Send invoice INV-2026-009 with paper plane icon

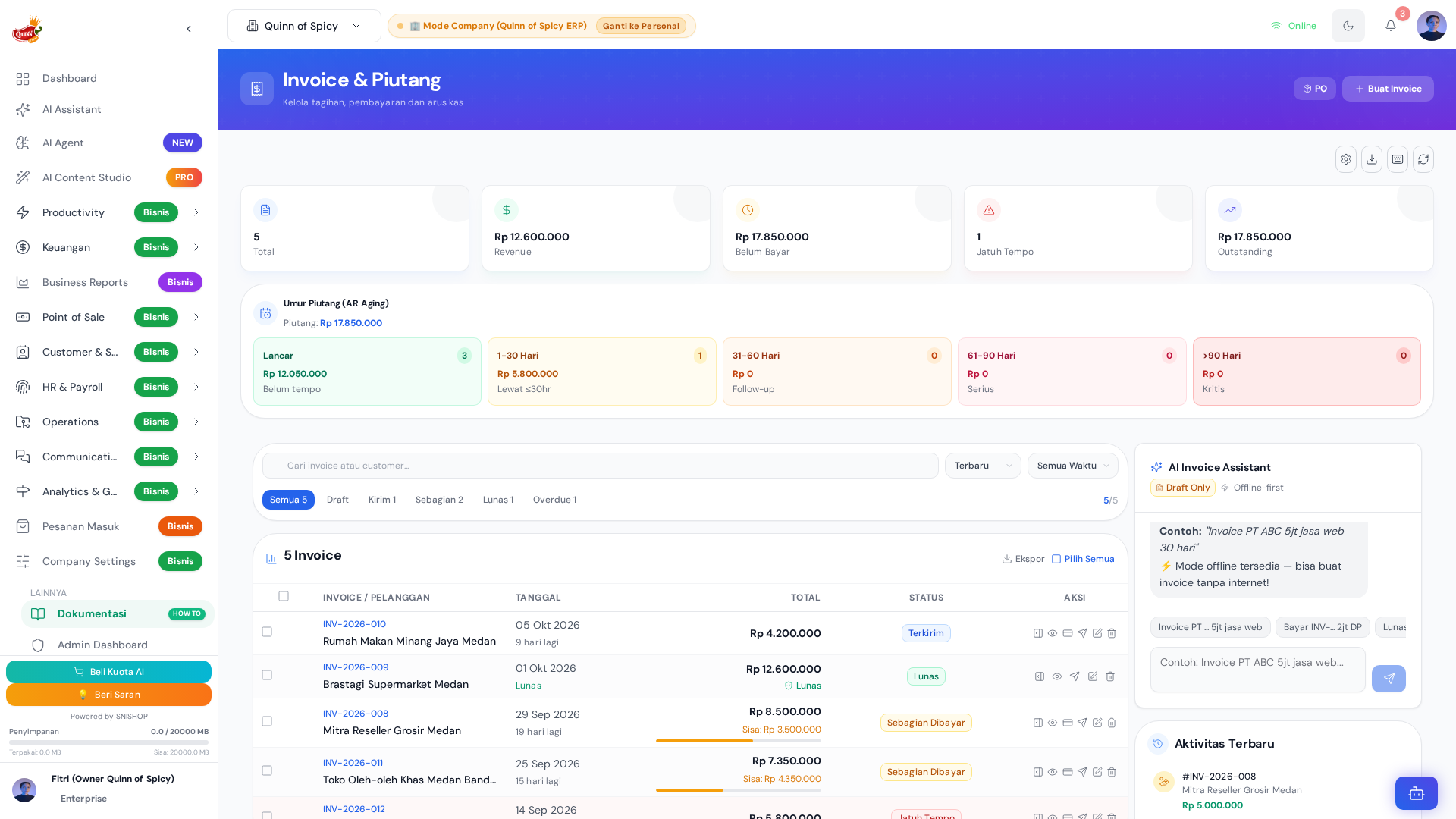pyautogui.click(x=1075, y=676)
